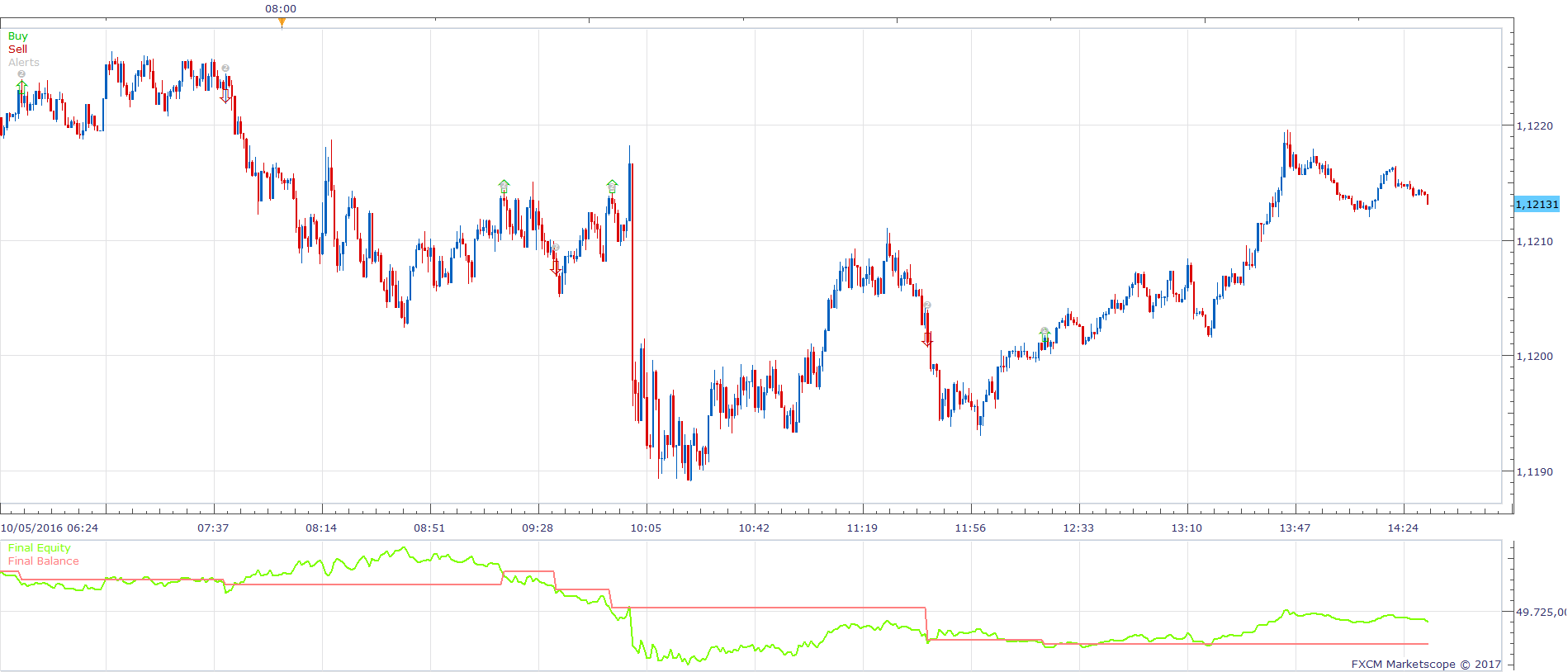
Task: Select the first green buy arrow at chart start
Action: [21, 86]
